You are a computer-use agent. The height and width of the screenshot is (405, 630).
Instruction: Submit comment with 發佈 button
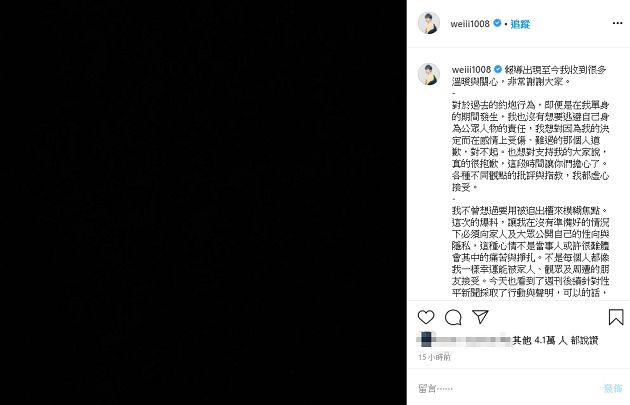(613, 389)
